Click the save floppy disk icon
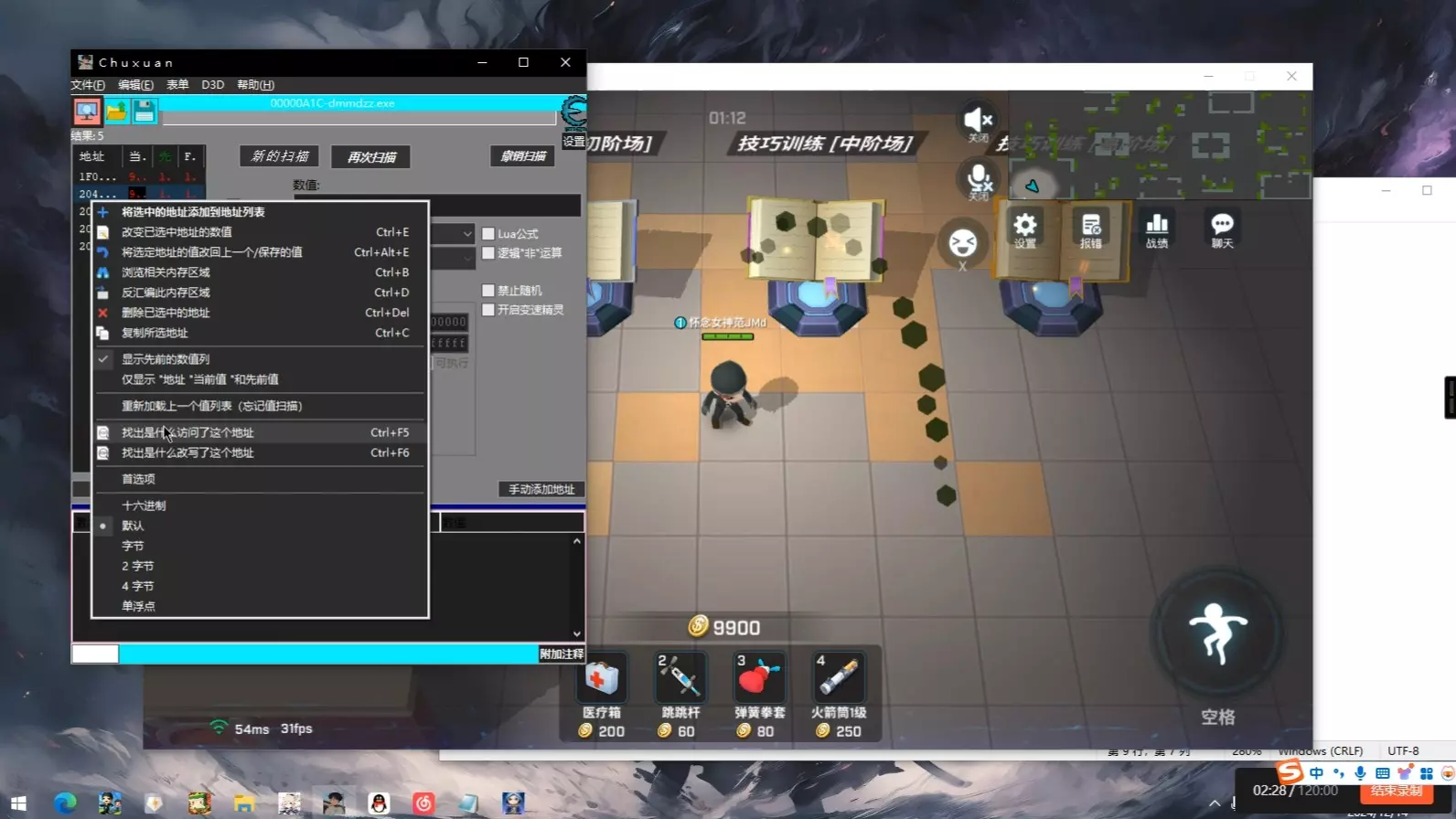This screenshot has width=1456, height=819. [145, 112]
